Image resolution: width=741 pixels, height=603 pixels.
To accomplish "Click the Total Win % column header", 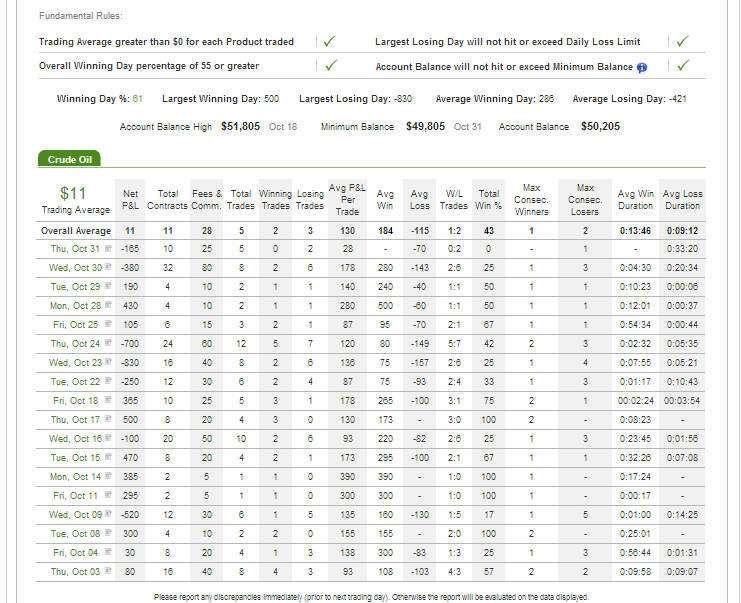I will (x=489, y=200).
